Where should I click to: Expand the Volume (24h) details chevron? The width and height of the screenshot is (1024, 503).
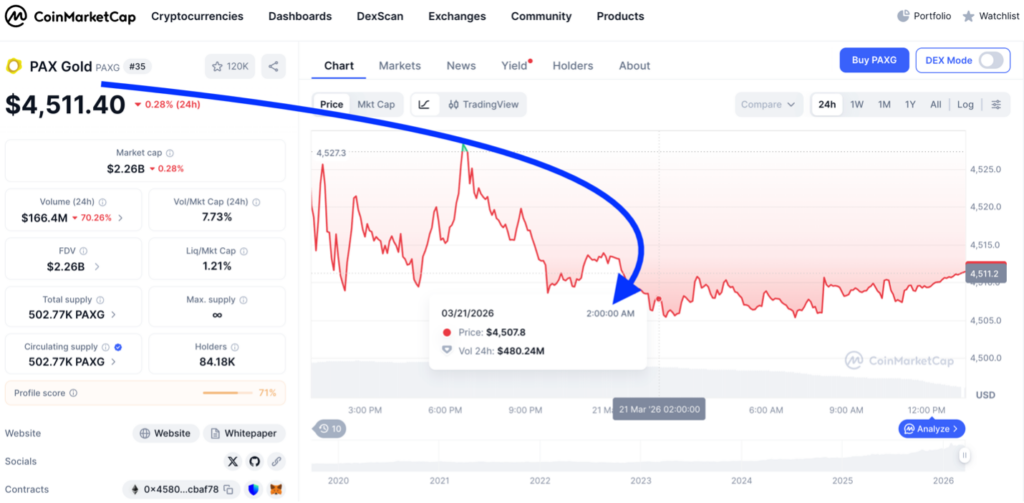[x=121, y=217]
